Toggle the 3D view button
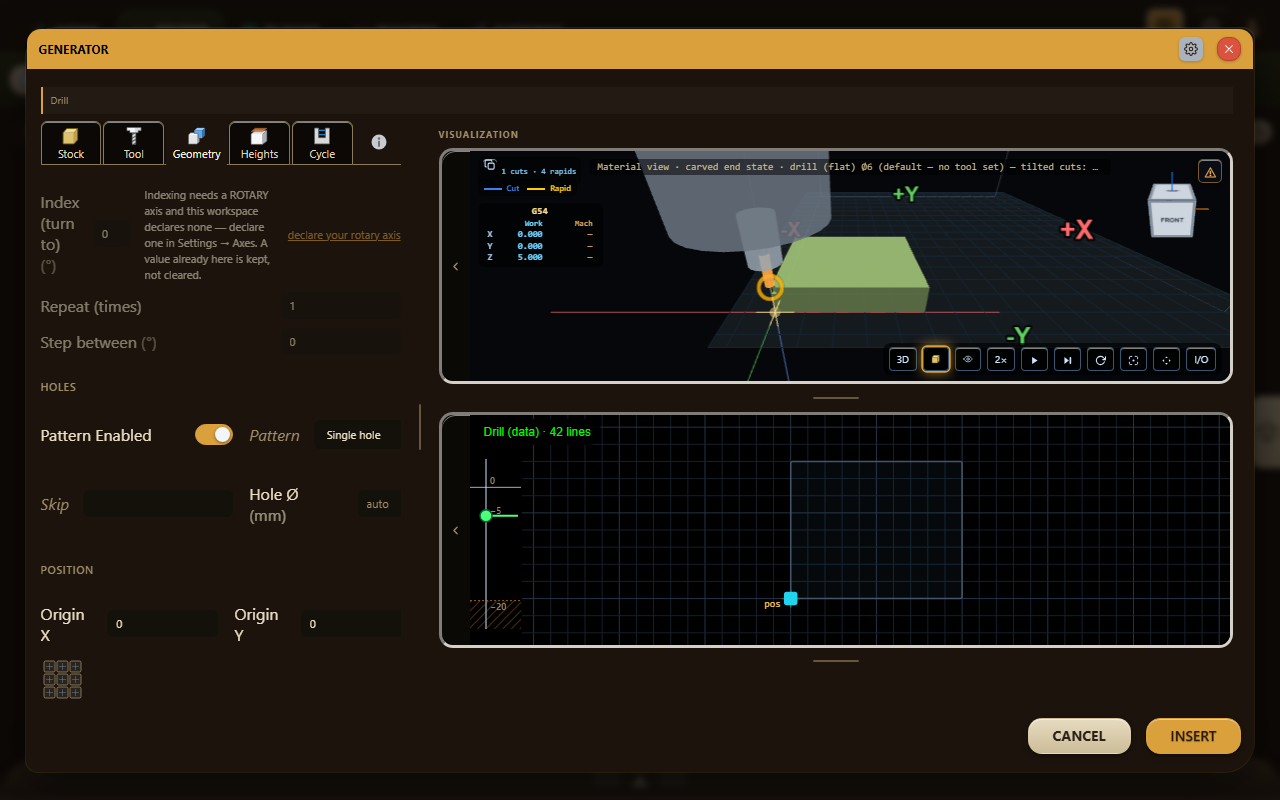This screenshot has width=1280, height=800. [902, 360]
